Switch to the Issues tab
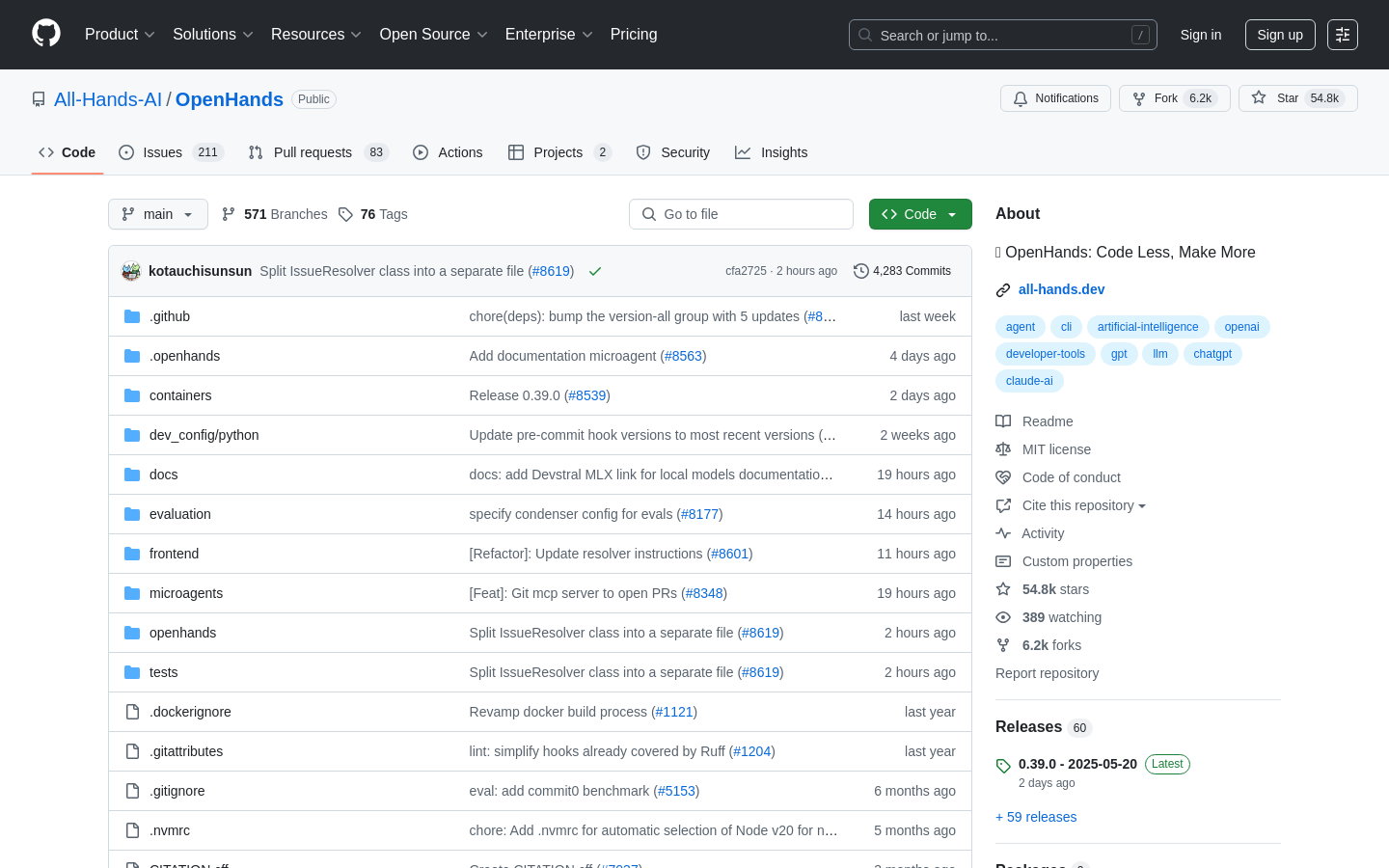Image resolution: width=1389 pixels, height=868 pixels. 171,152
